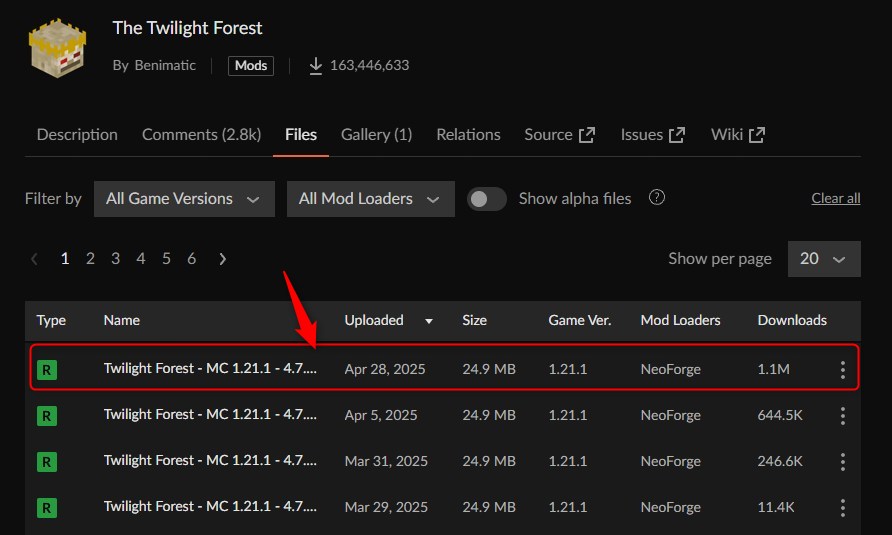Viewport: 892px width, 535px height.
Task: Click the release R badge for Apr 28, 2025 file
Action: [x=47, y=370]
